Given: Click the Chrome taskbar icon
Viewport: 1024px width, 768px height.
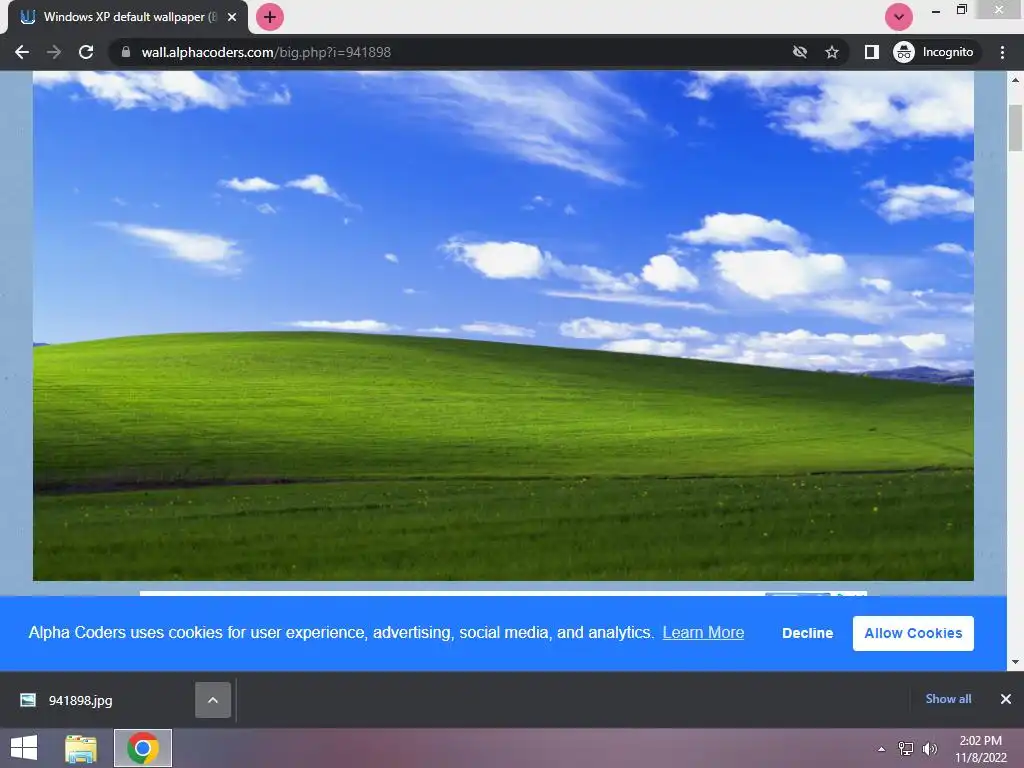Looking at the screenshot, I should tap(143, 748).
